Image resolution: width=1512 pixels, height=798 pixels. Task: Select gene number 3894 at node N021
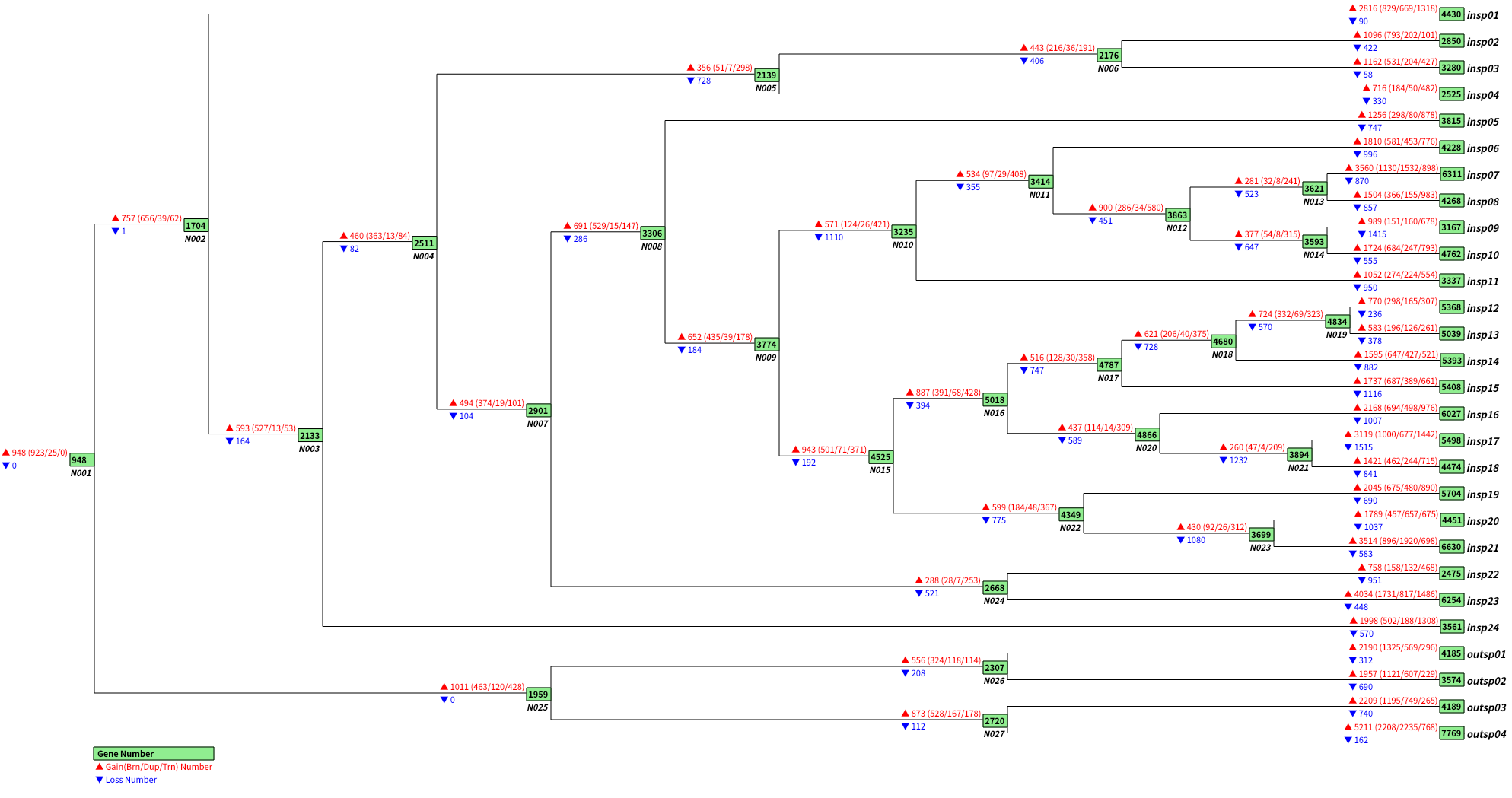tap(1299, 454)
